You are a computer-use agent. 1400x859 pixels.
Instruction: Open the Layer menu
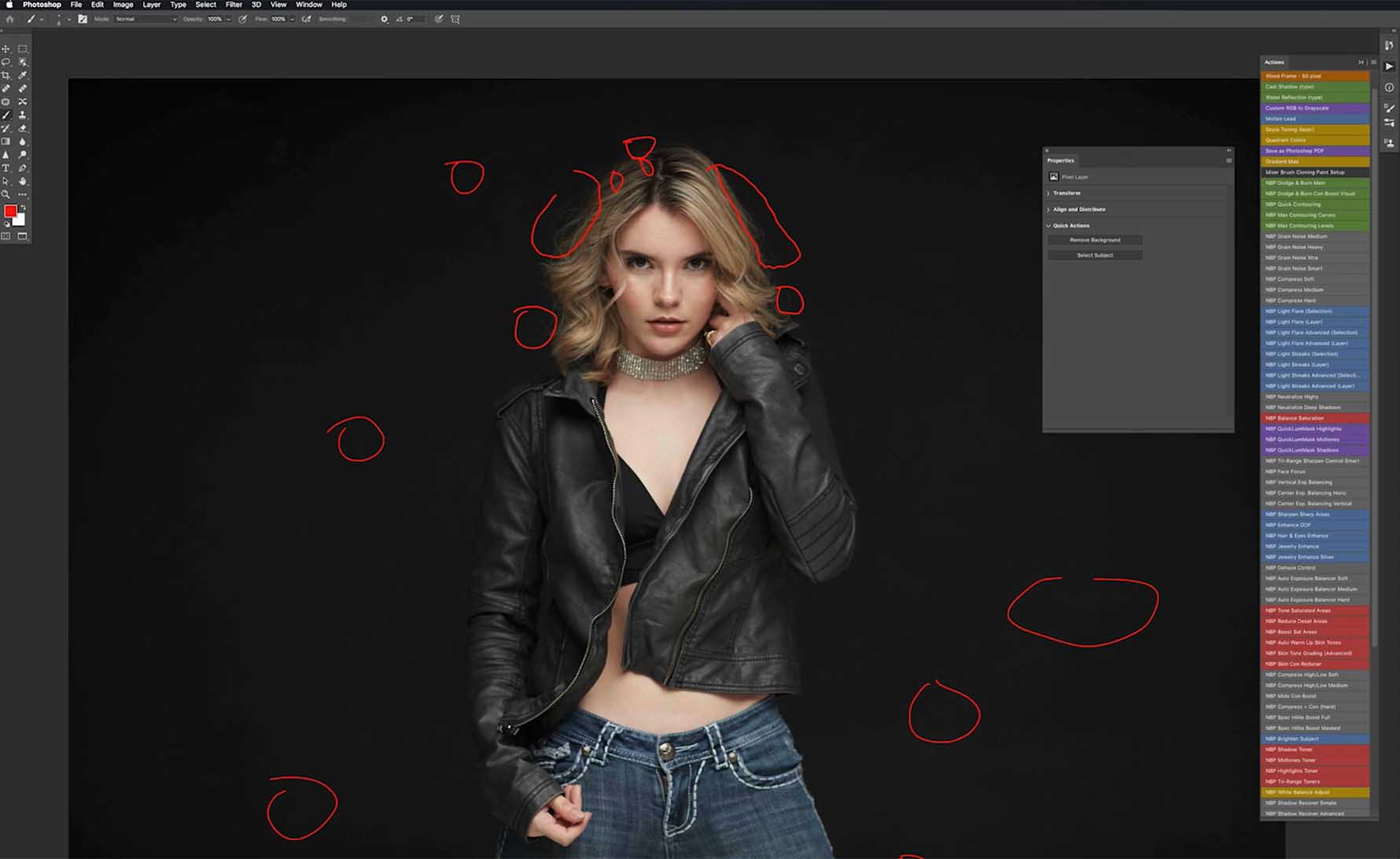pos(151,5)
